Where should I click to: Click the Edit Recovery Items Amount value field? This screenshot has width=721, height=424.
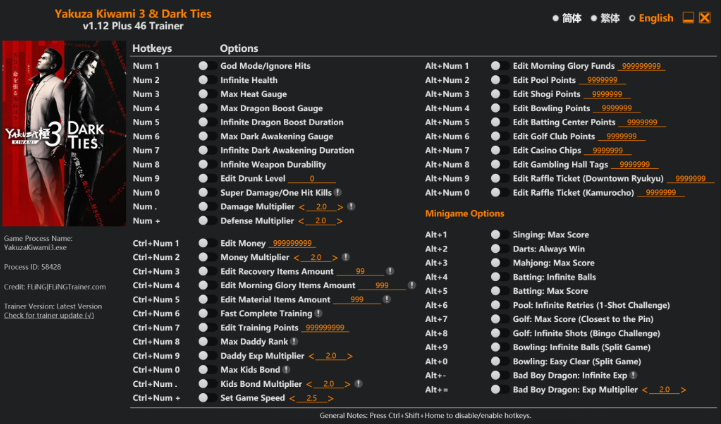click(x=360, y=271)
